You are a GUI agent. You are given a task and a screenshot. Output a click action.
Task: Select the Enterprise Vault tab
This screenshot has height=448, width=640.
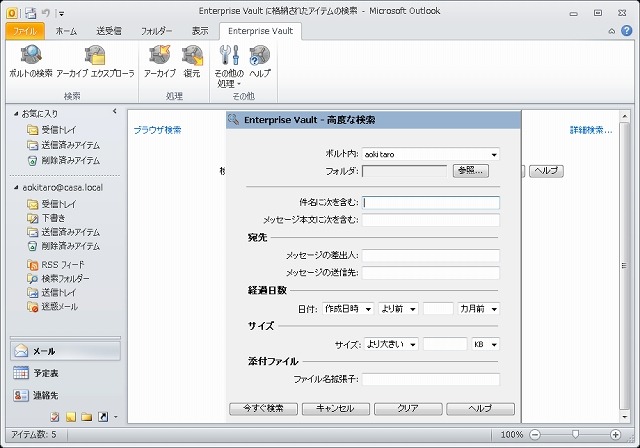pyautogui.click(x=260, y=31)
